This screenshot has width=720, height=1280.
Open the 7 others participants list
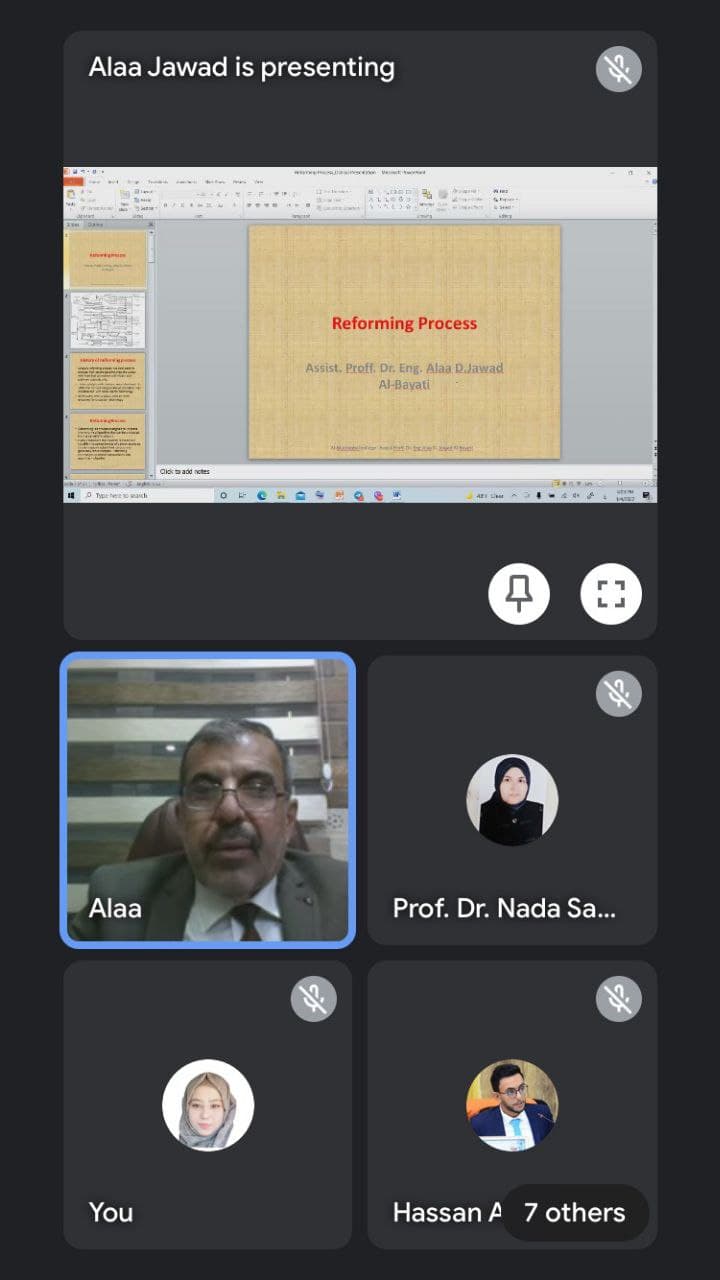(x=575, y=1213)
